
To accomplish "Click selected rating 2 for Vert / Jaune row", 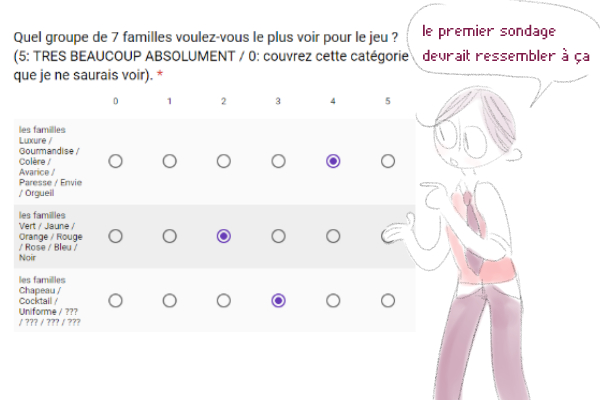I will click(x=224, y=236).
